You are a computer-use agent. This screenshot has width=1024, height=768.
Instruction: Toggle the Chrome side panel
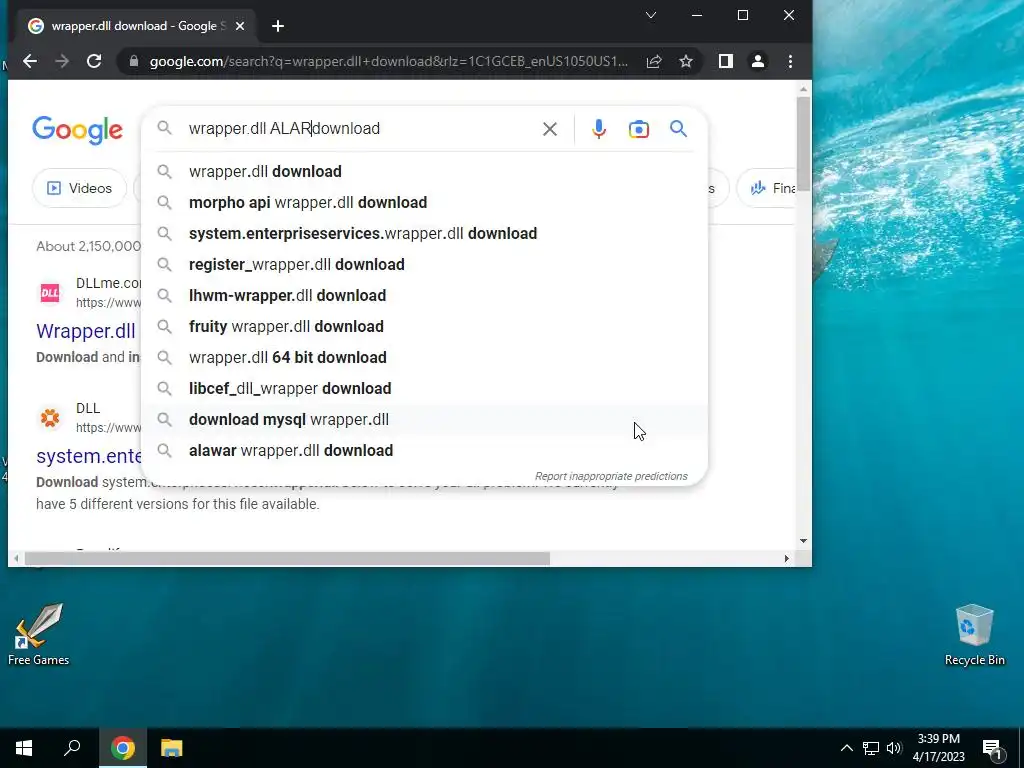click(726, 61)
